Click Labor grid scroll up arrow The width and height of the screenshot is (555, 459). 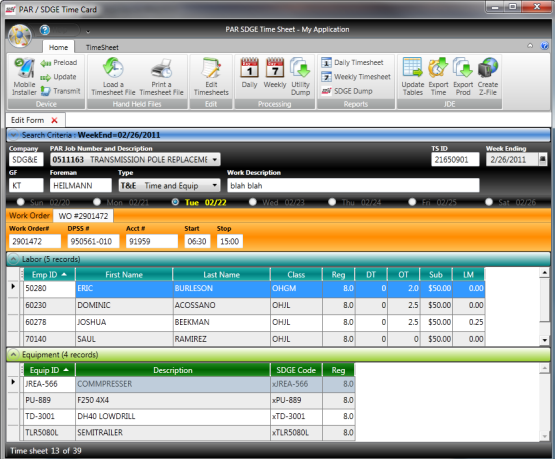click(x=544, y=272)
